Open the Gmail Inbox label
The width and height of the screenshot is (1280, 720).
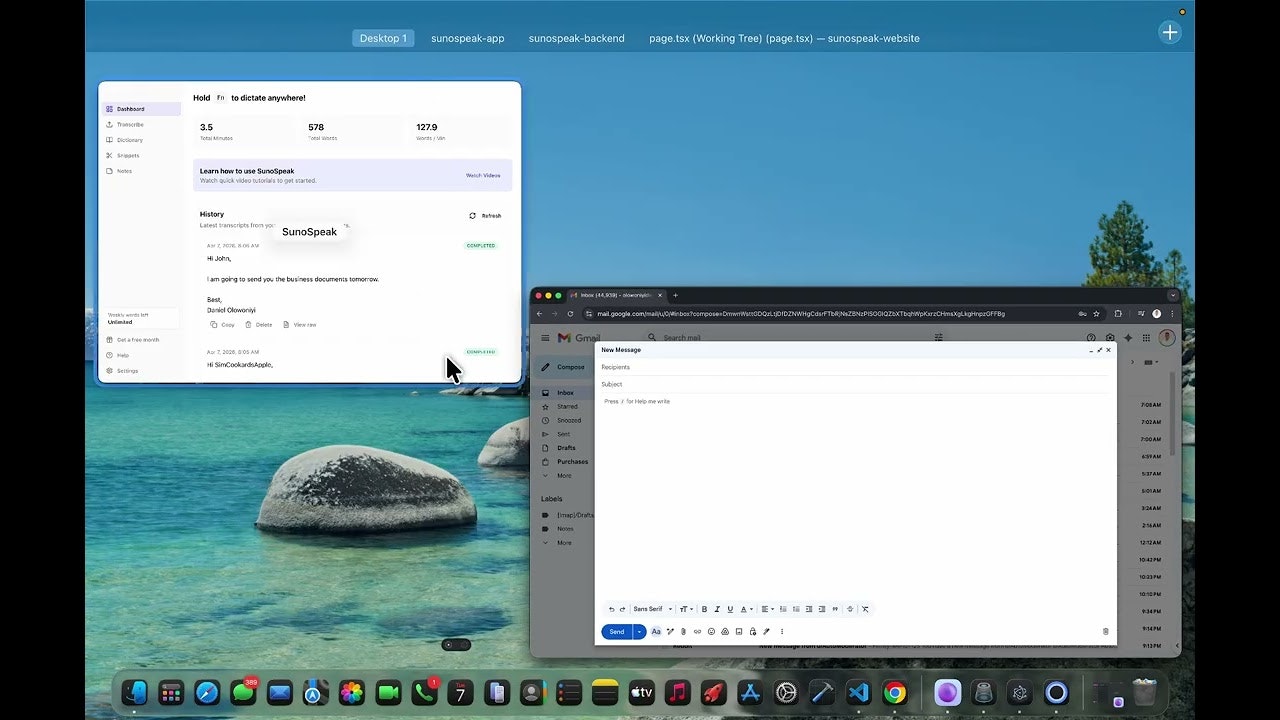(565, 393)
